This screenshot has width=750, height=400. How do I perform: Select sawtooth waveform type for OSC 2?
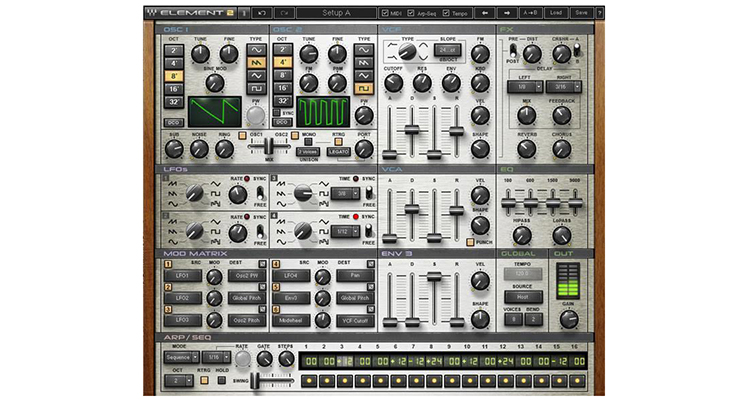click(x=364, y=63)
